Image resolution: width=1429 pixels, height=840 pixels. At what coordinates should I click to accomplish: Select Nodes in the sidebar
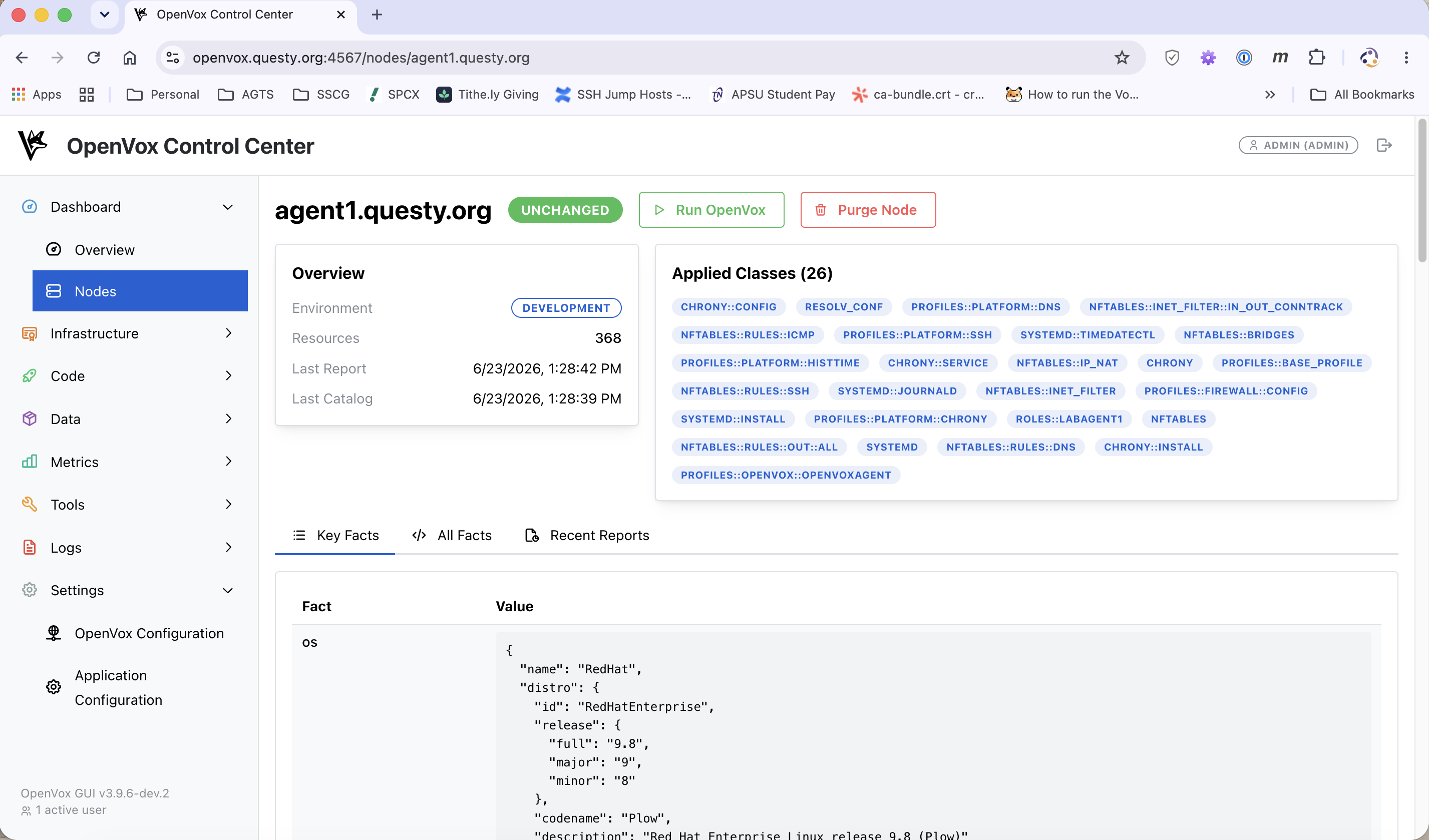click(140, 291)
